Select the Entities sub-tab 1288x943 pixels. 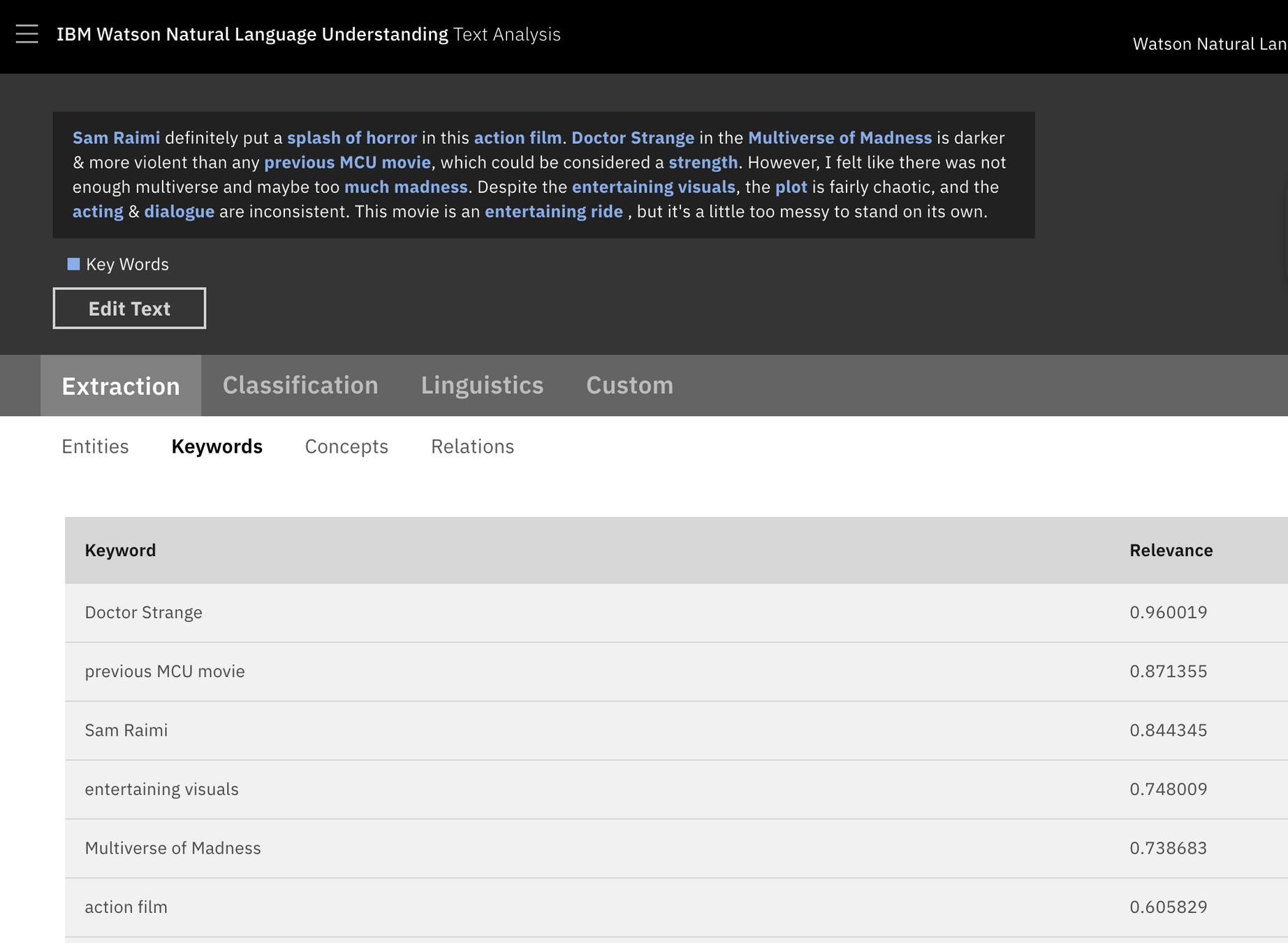(95, 446)
